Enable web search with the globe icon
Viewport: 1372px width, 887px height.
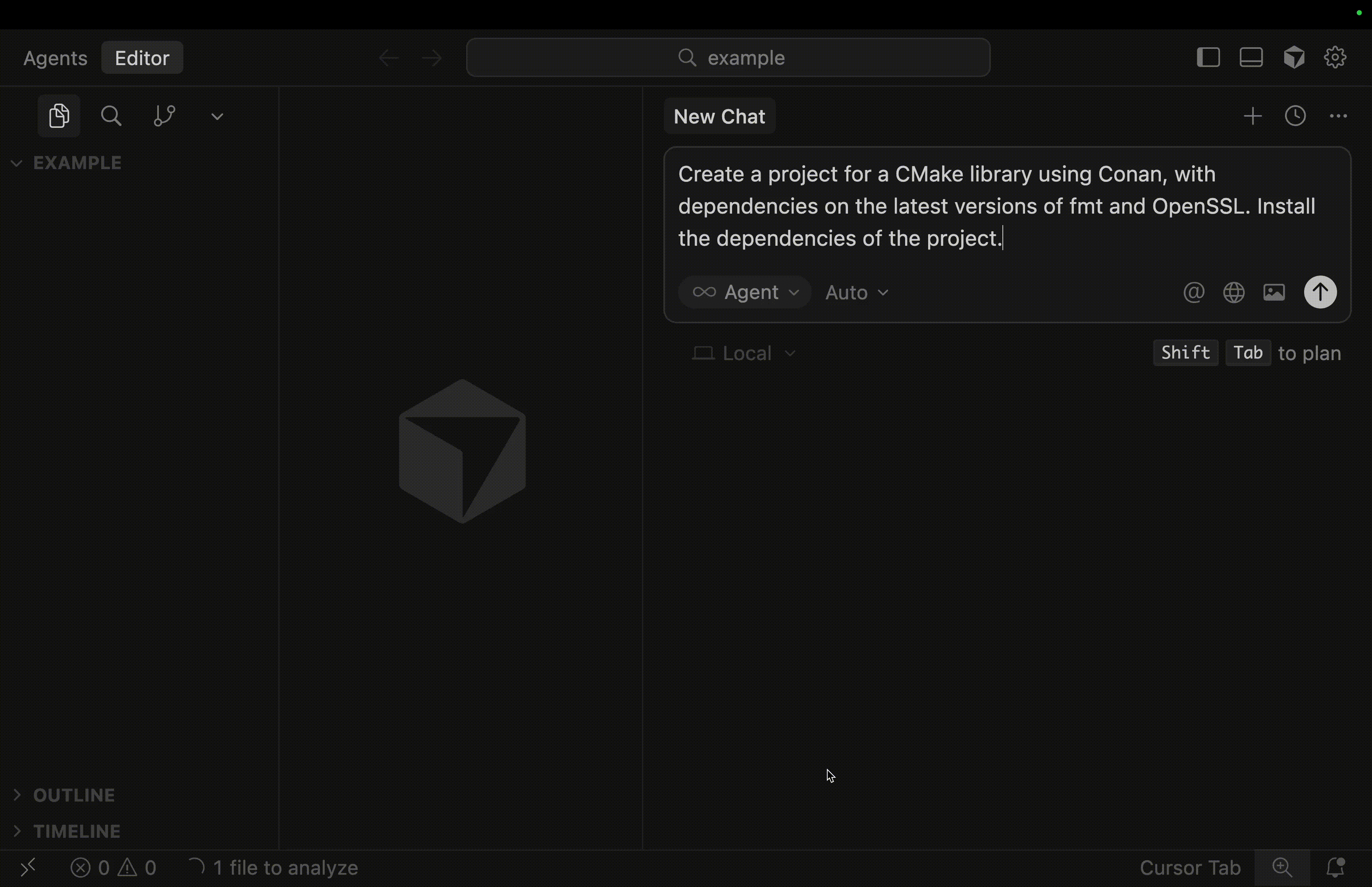coord(1233,292)
